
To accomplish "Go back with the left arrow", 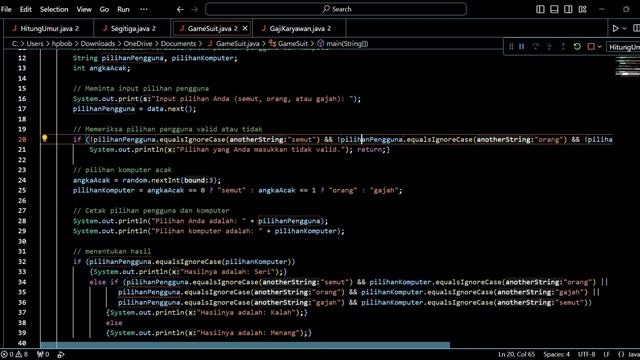I will [180, 9].
